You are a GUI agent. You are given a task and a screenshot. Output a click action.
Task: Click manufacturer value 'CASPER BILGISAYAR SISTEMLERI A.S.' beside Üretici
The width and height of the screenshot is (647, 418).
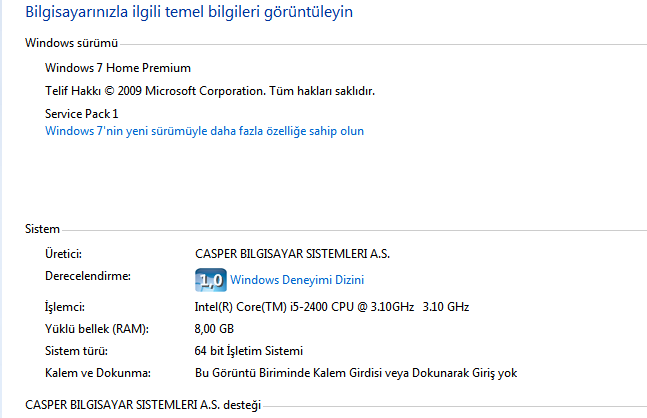click(293, 254)
